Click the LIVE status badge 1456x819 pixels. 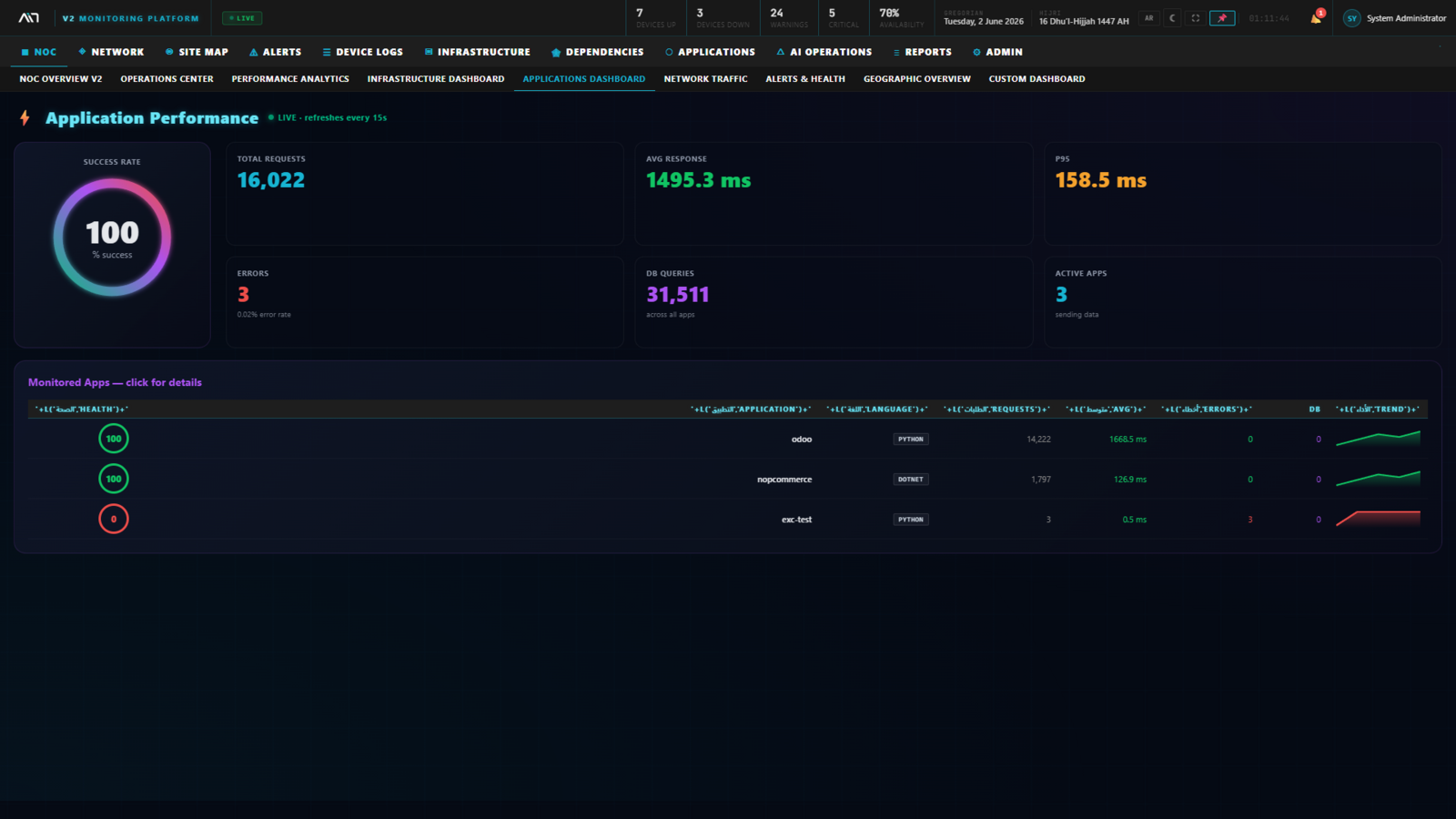pos(242,18)
